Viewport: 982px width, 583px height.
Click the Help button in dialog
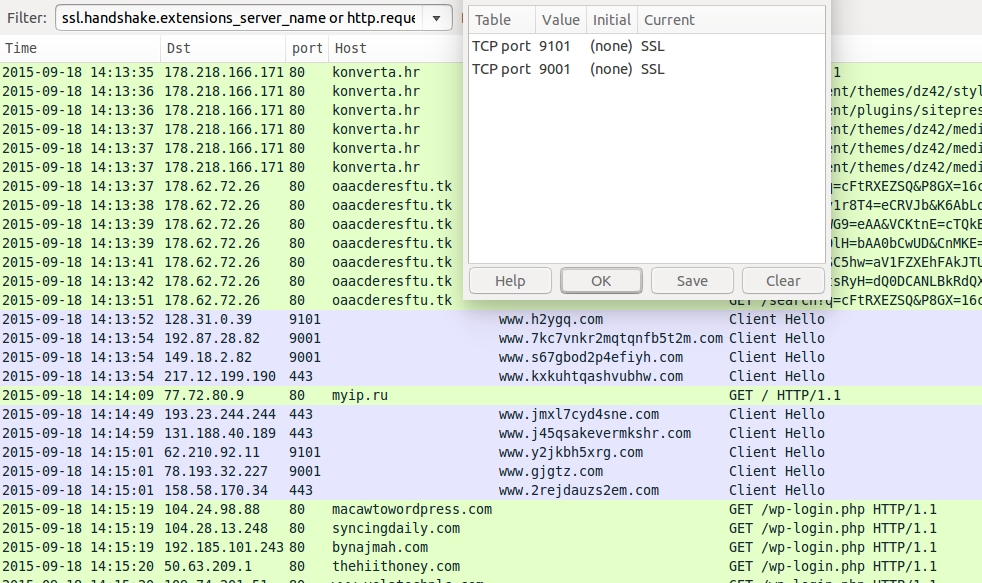[509, 281]
